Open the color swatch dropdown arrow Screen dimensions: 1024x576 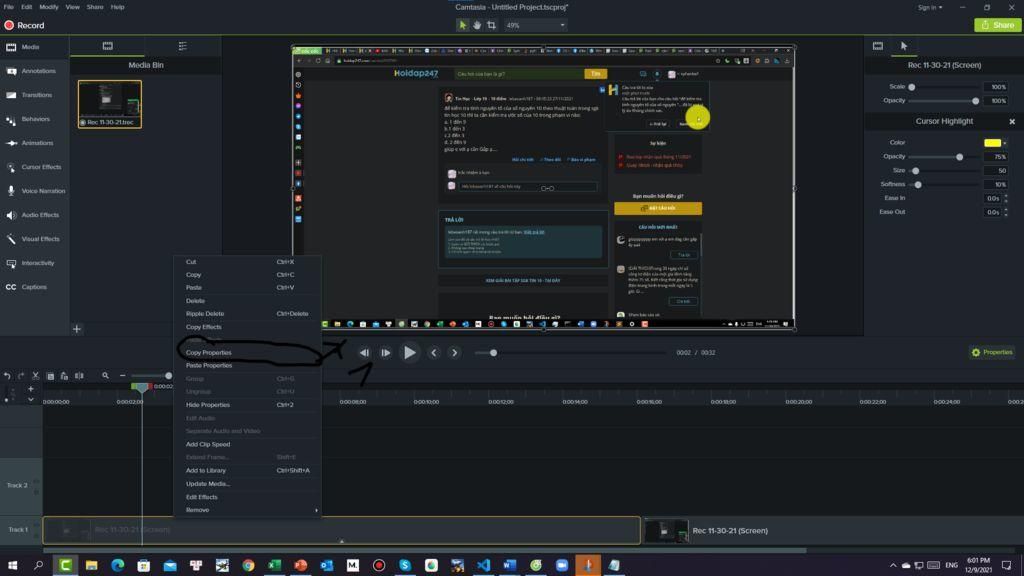tap(1005, 143)
